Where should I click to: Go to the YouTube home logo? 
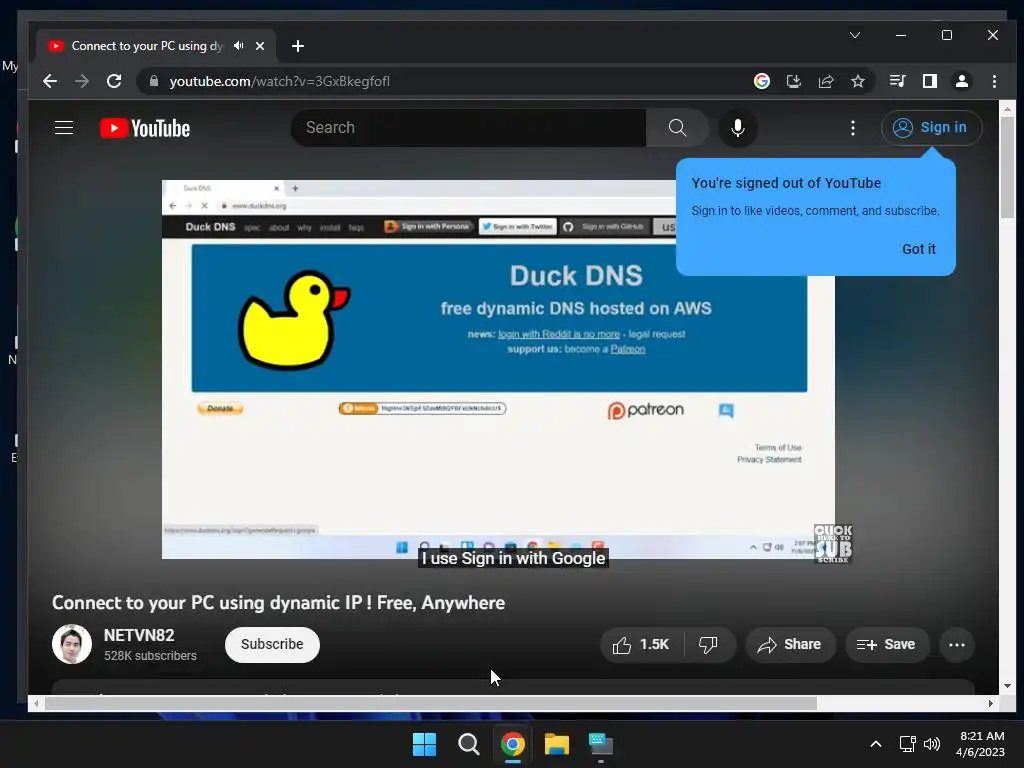145,128
